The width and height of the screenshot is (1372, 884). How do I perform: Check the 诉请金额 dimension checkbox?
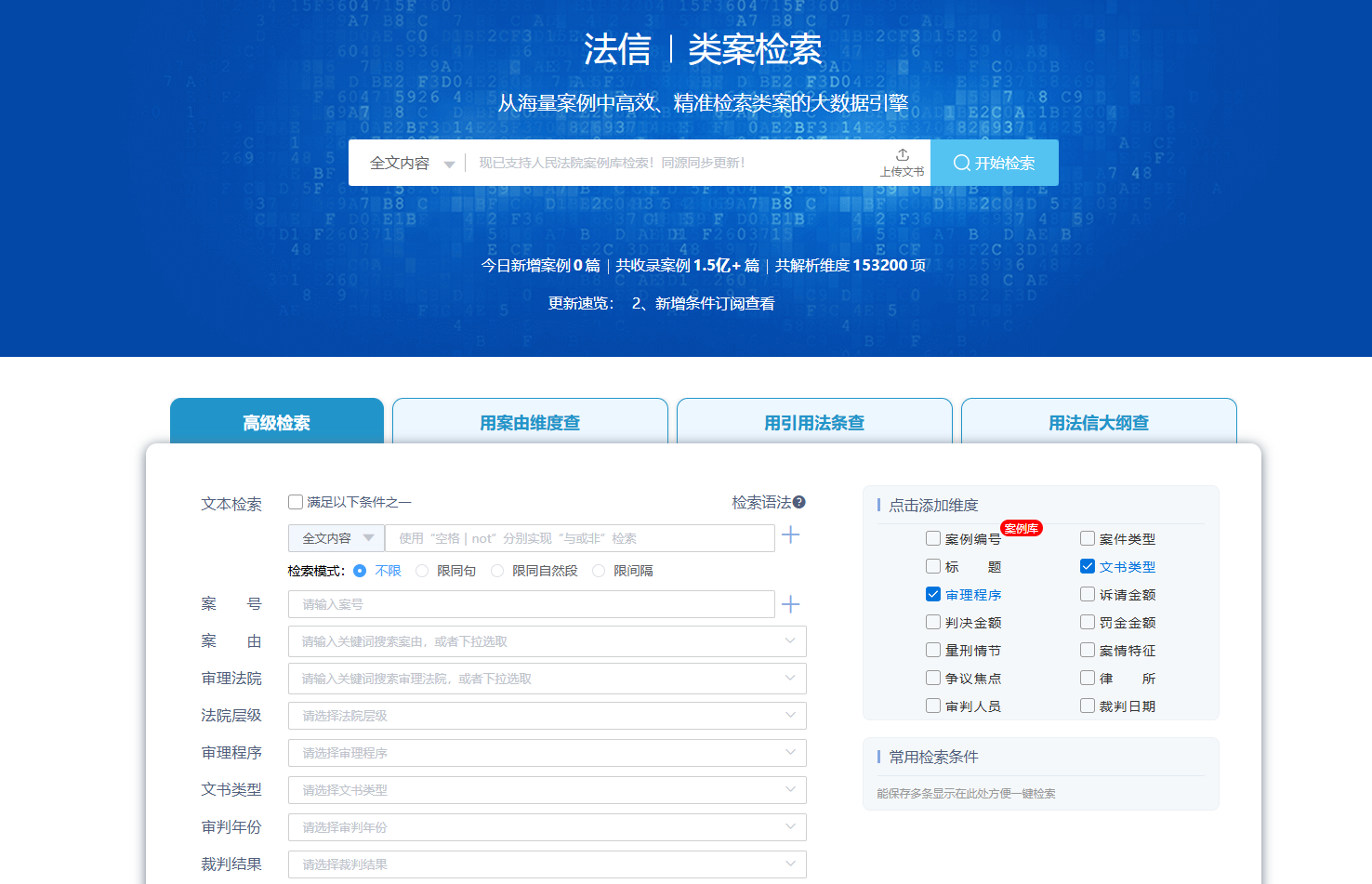tap(1088, 594)
